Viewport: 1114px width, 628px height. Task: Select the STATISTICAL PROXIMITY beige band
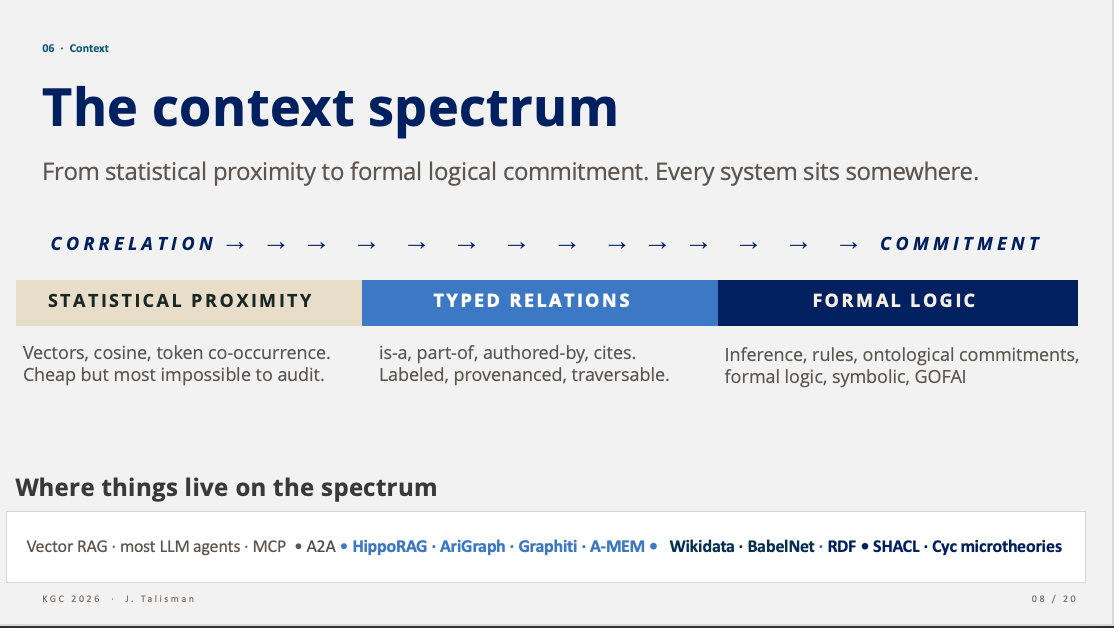click(x=189, y=303)
